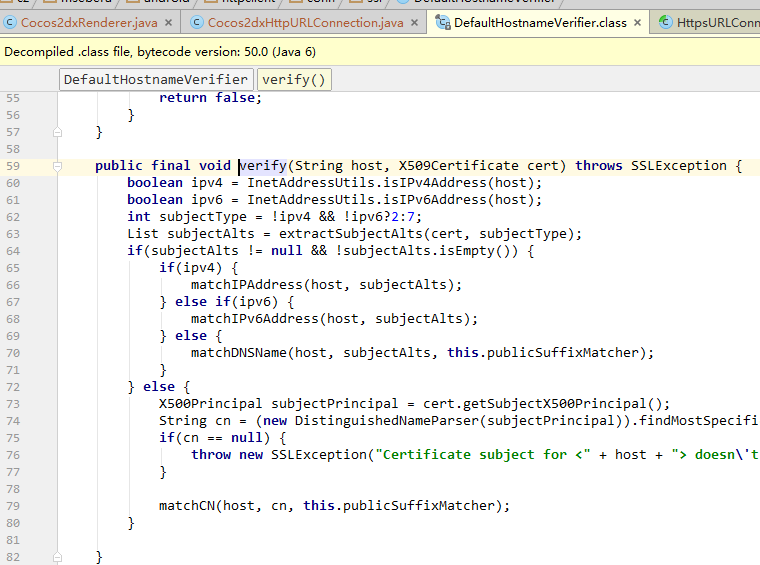
Task: Click Java class icon on Cocos2dxRenderer.java tab
Action: (10, 22)
